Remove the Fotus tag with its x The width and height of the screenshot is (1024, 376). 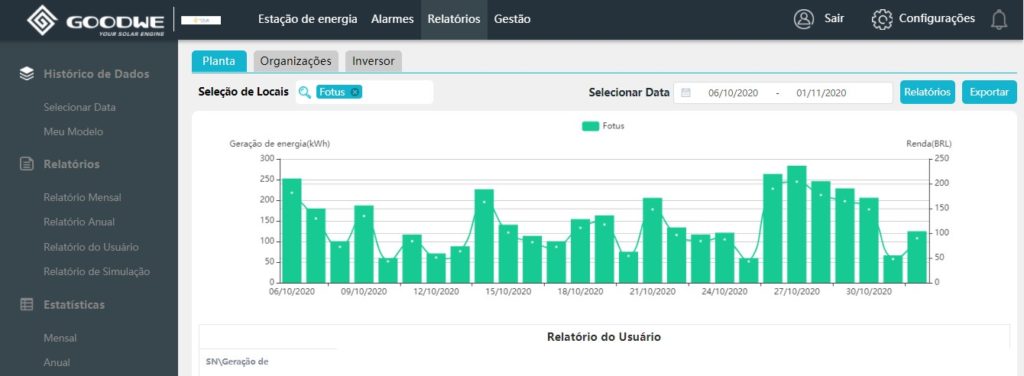tap(355, 92)
